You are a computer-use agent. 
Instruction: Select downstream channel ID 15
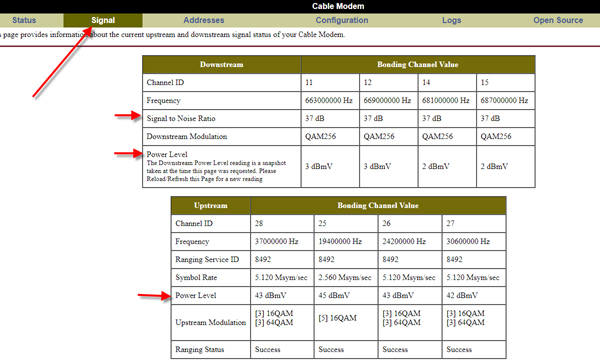pyautogui.click(x=506, y=82)
